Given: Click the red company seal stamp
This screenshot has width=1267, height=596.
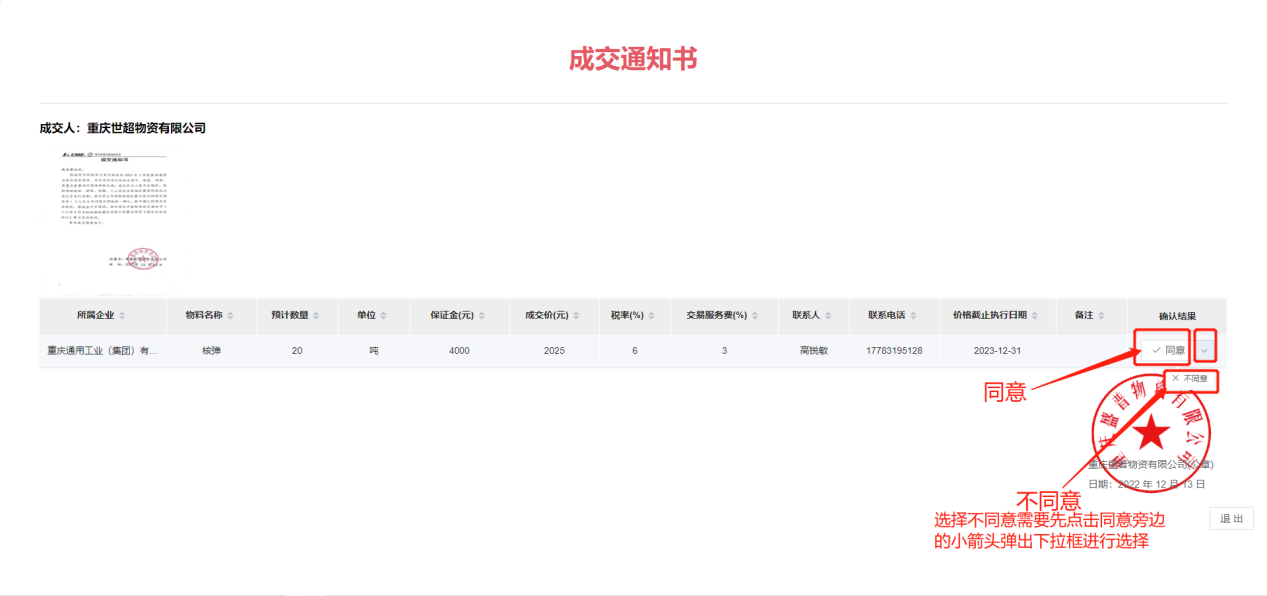Looking at the screenshot, I should point(1150,430).
